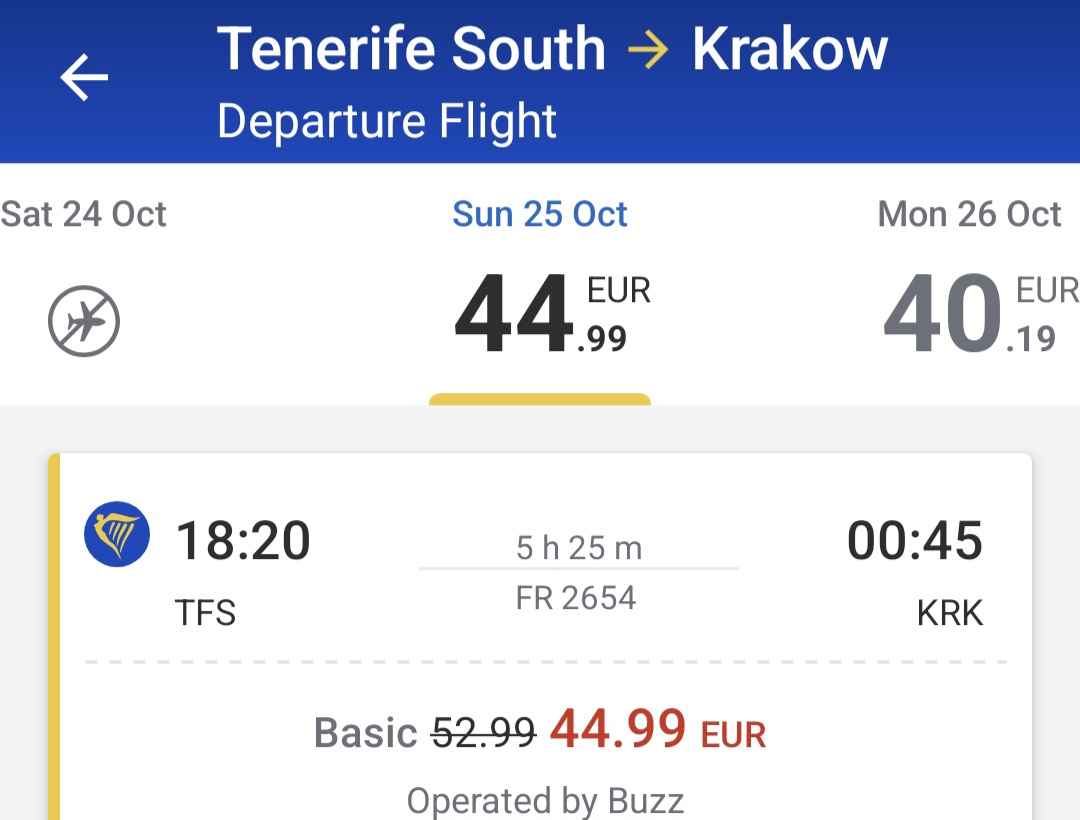Tap the 18:20 departure time

coord(242,540)
